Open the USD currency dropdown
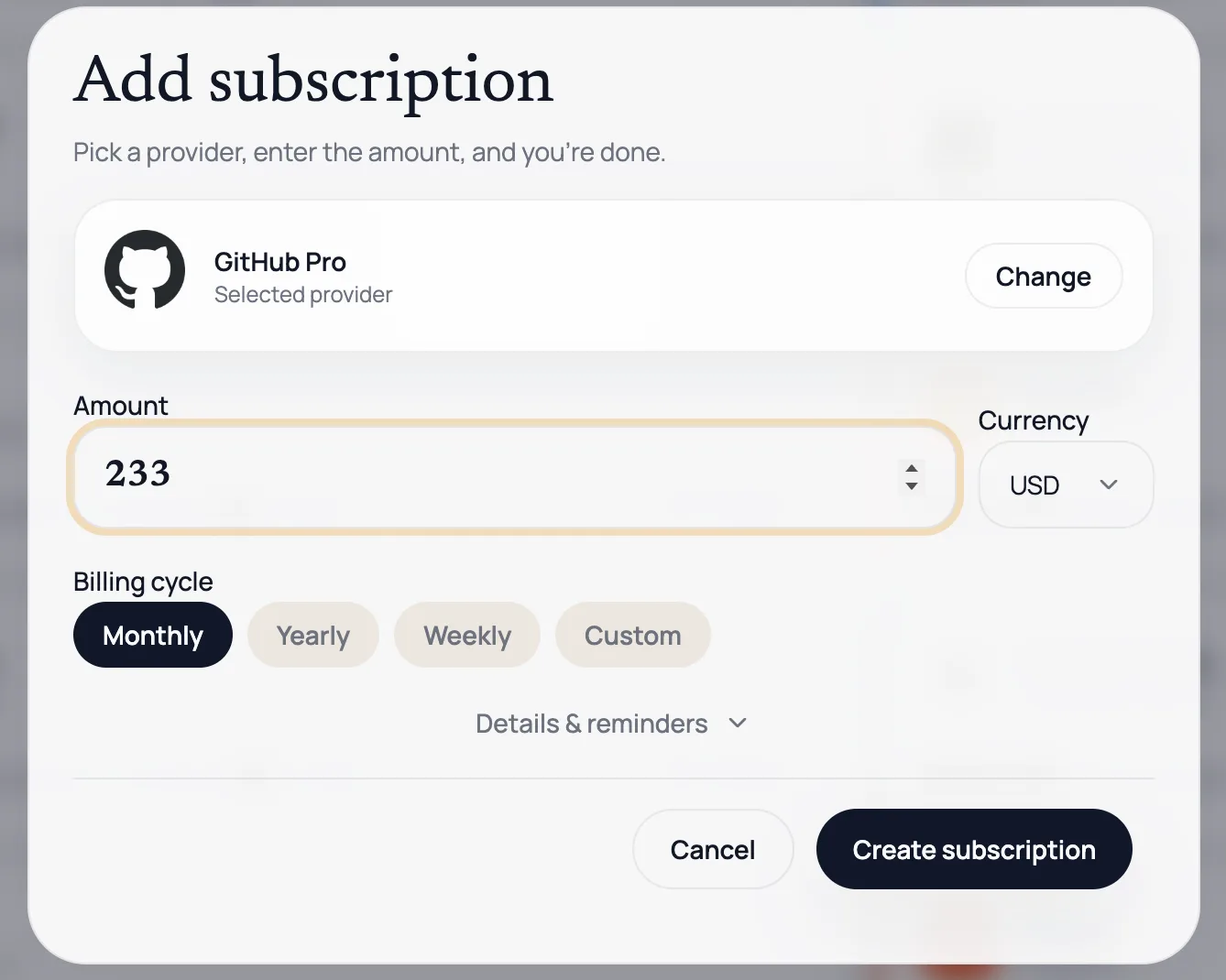Screen dimensions: 1226x980 1066,485
